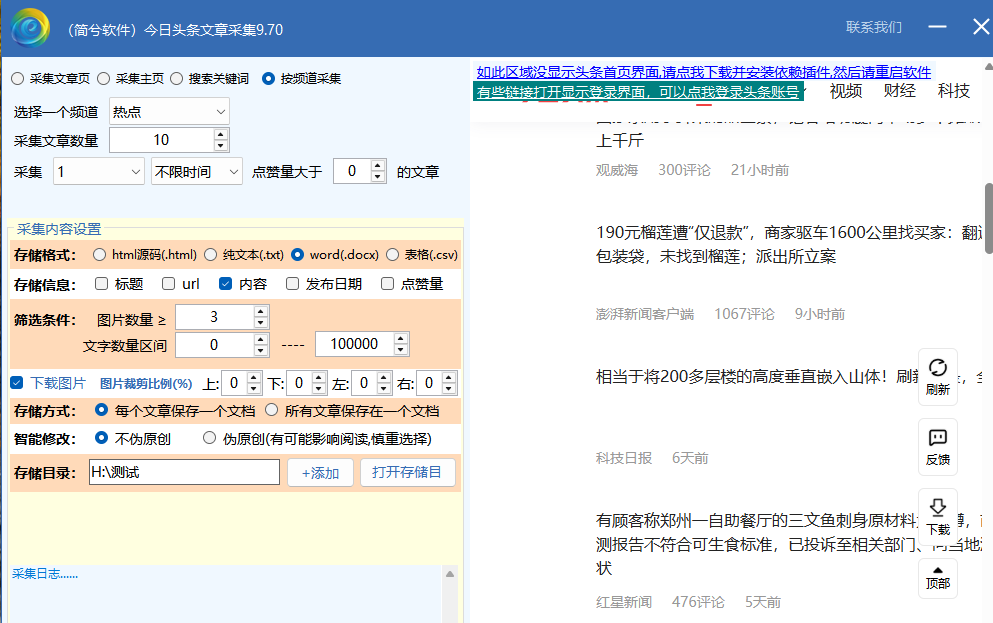Click 联系我们 in the title bar

coord(874,27)
